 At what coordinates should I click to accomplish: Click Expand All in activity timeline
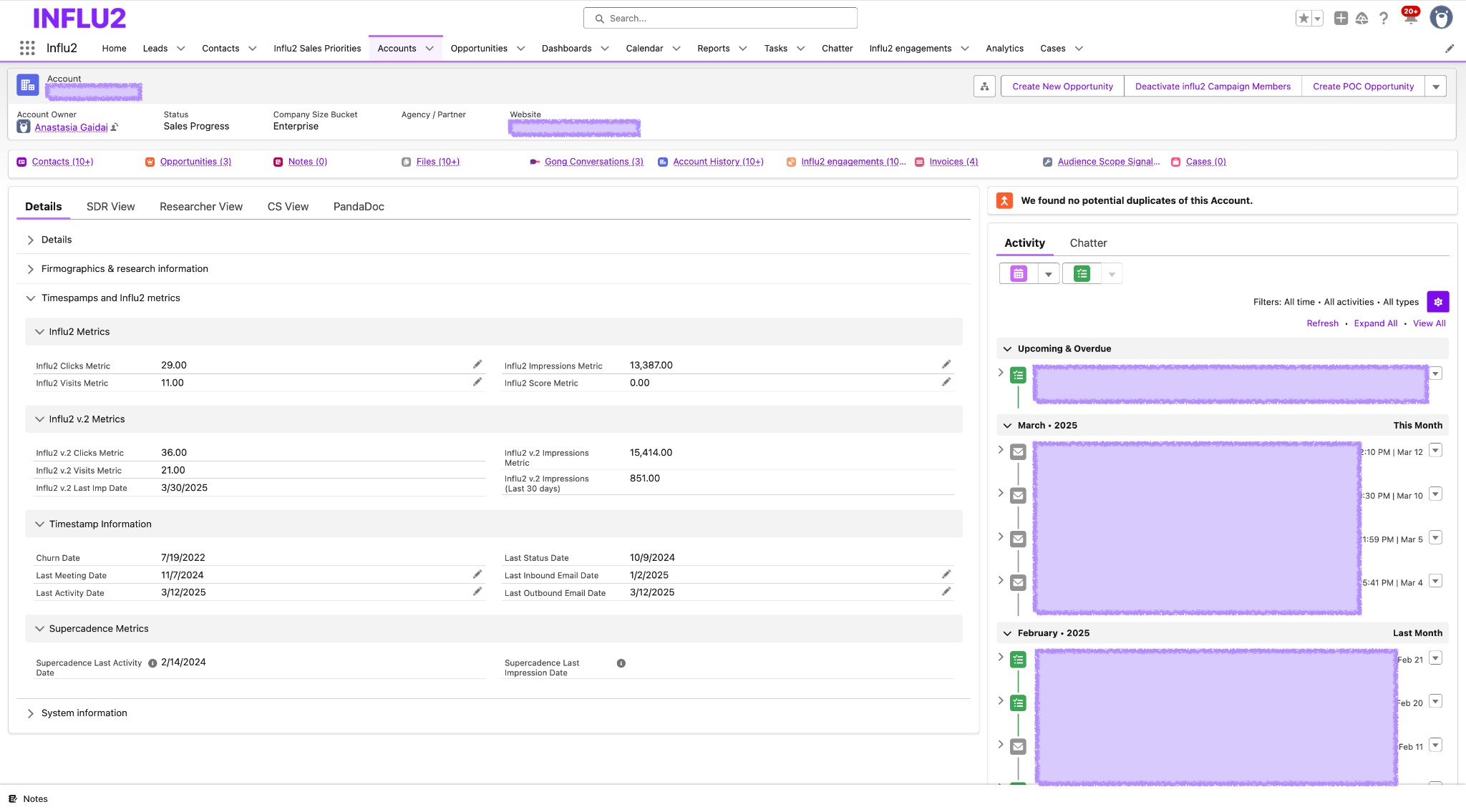tap(1375, 323)
